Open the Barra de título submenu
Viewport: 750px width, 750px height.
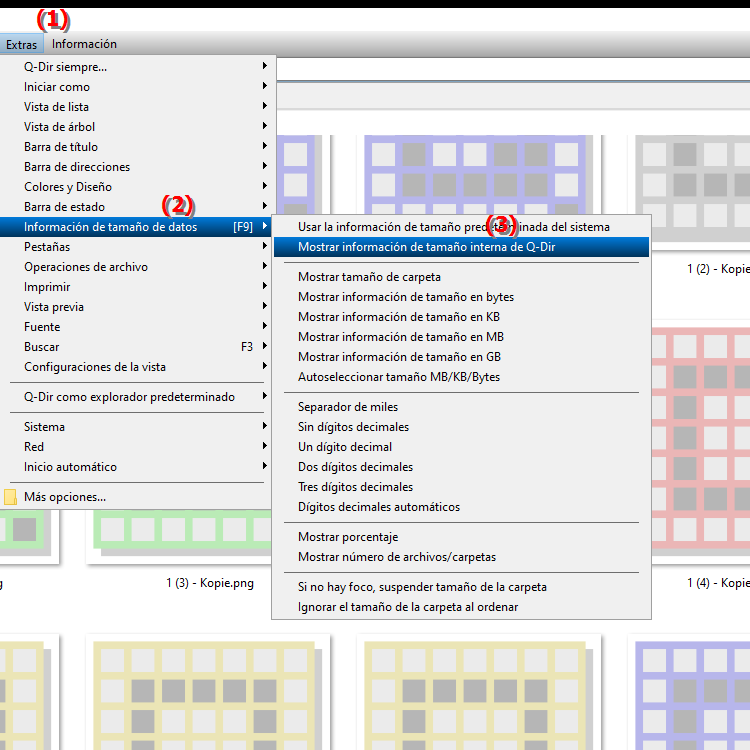click(137, 147)
